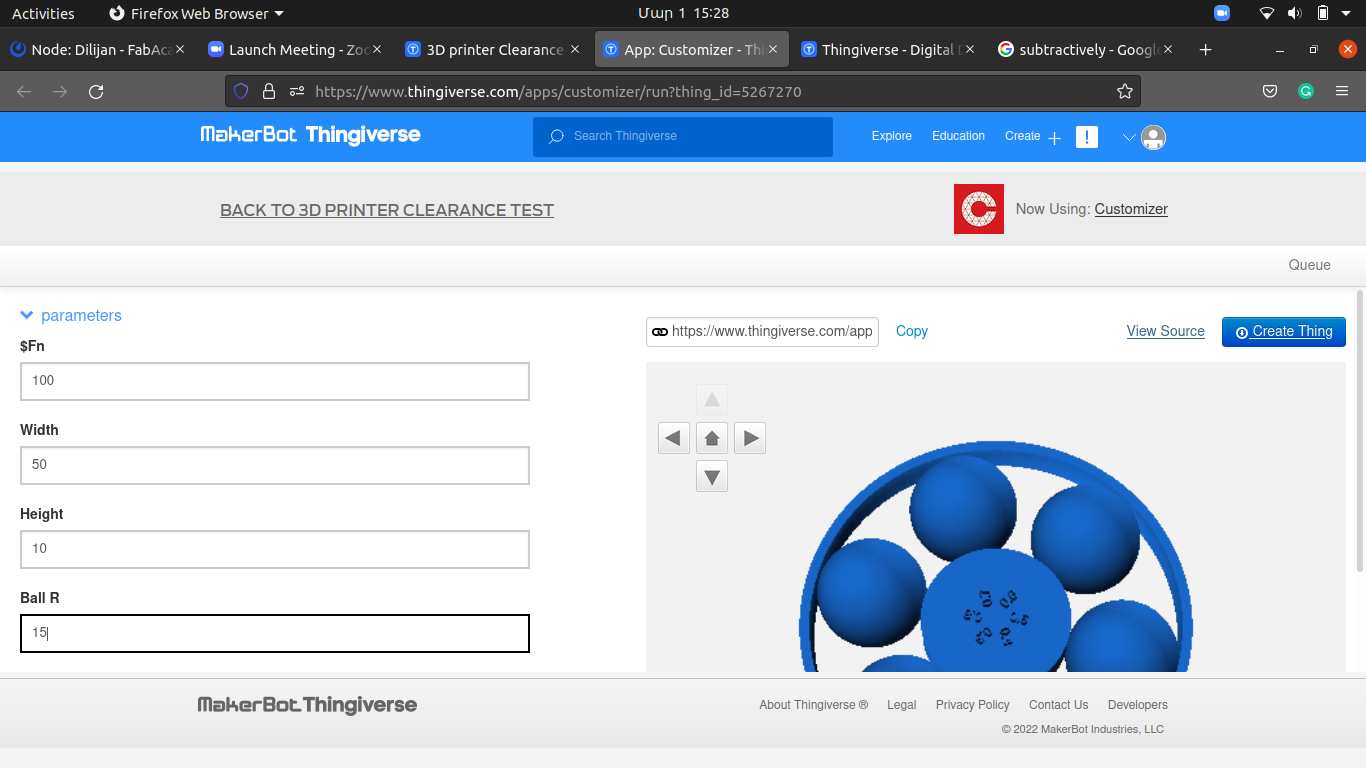
Task: Open the Activities overview
Action: click(x=43, y=13)
